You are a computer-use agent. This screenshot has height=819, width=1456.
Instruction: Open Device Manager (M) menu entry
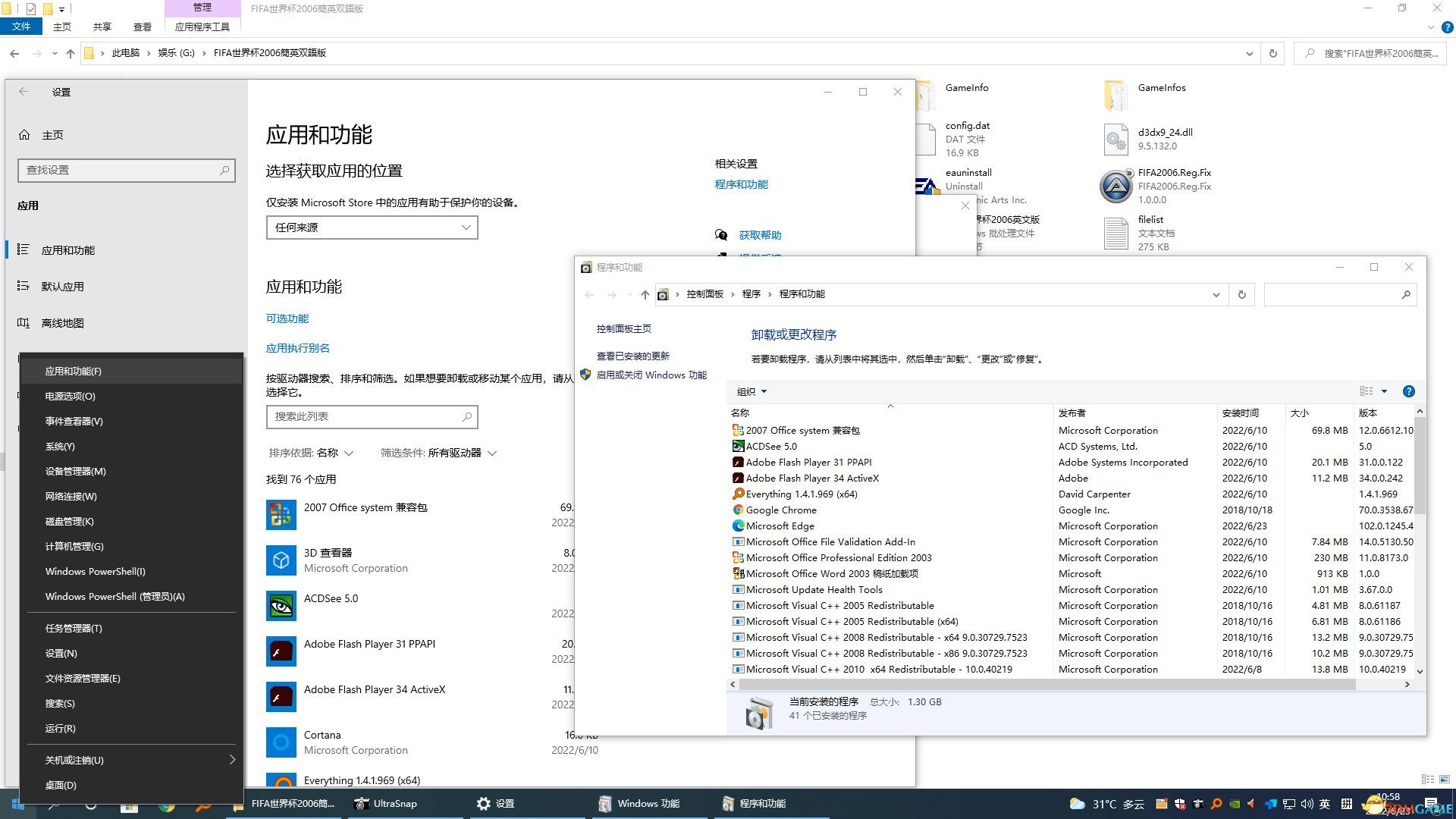[131, 471]
